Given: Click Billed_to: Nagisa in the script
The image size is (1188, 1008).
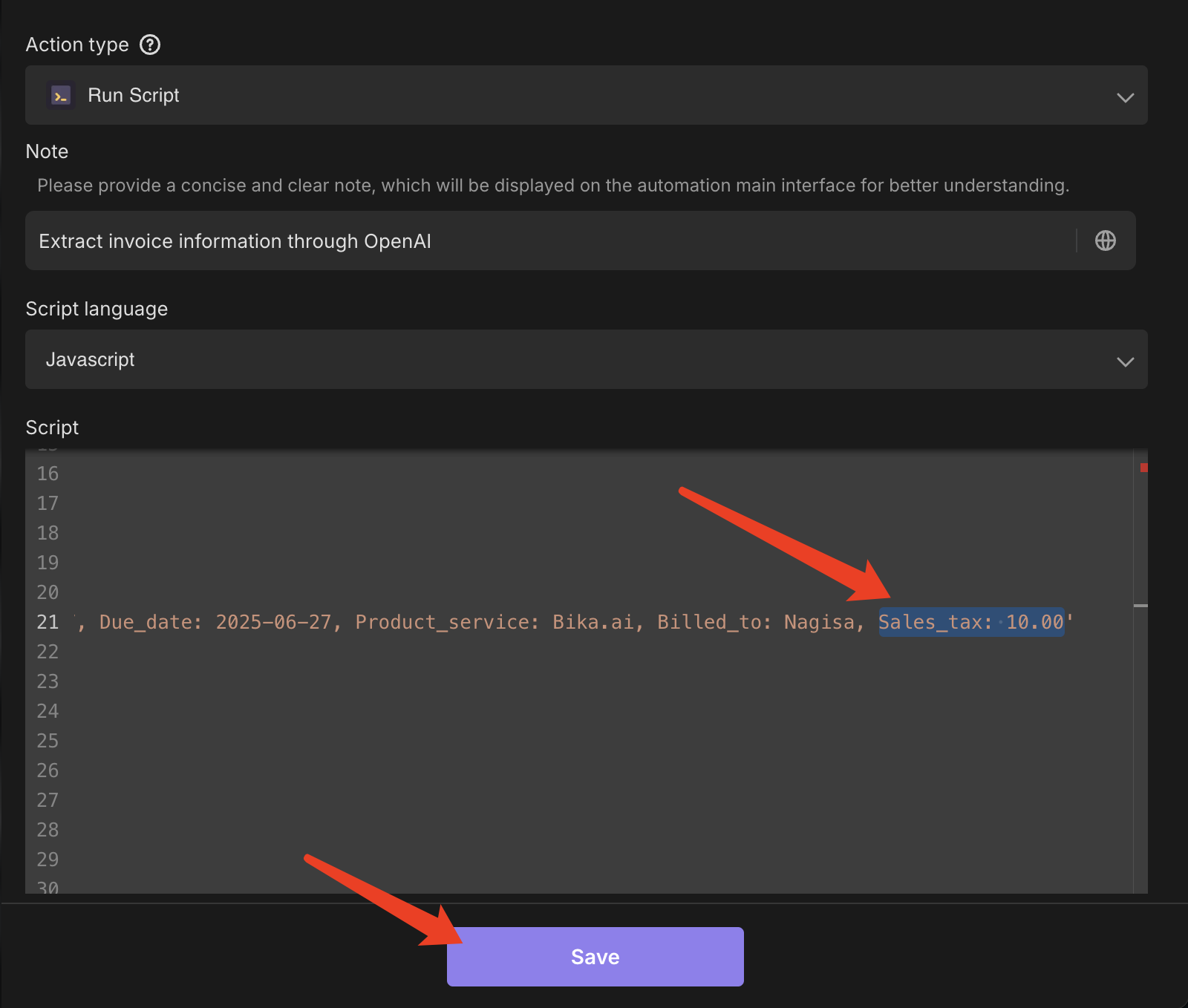Looking at the screenshot, I should tap(756, 622).
